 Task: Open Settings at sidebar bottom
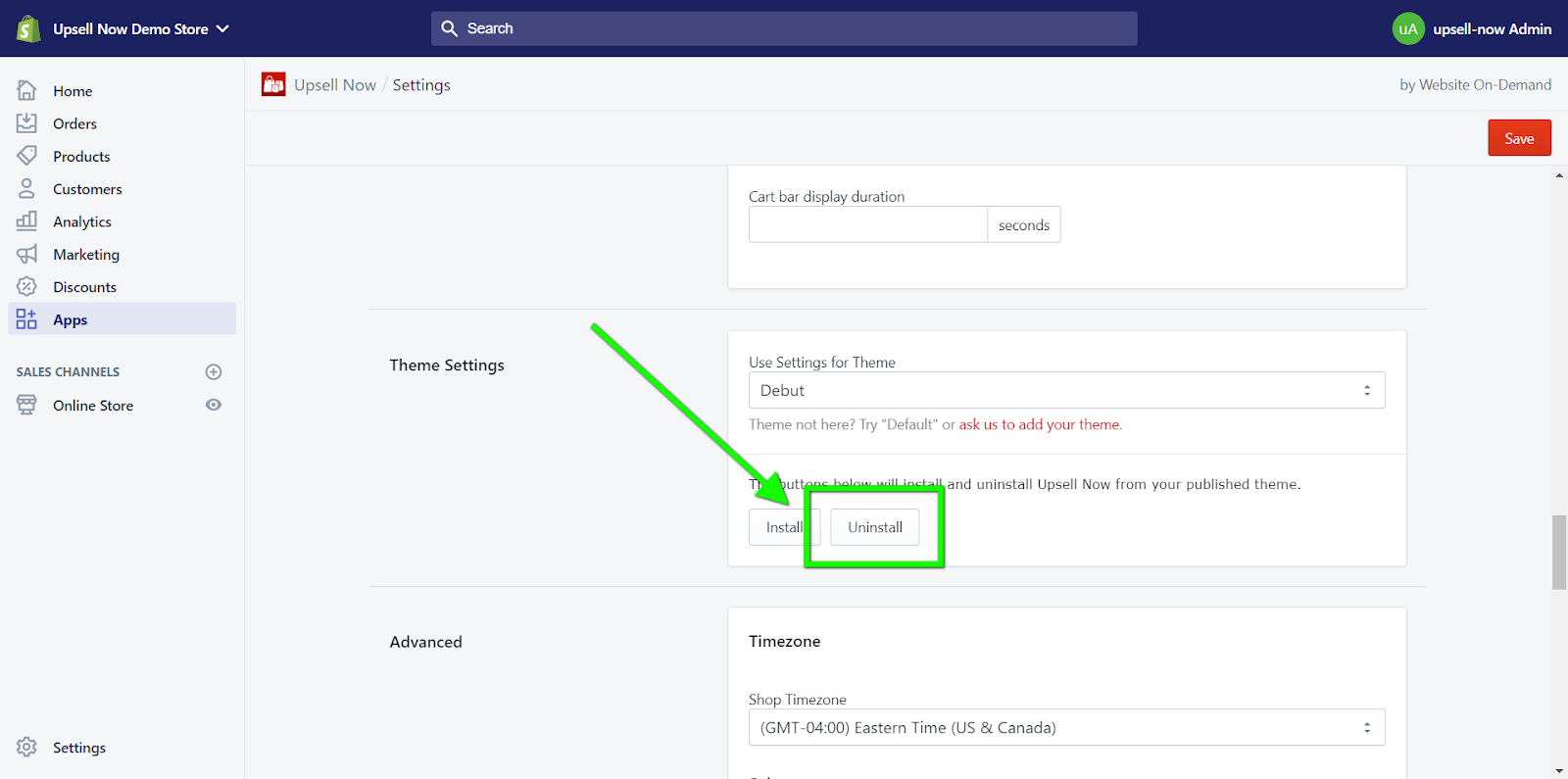[x=79, y=748]
